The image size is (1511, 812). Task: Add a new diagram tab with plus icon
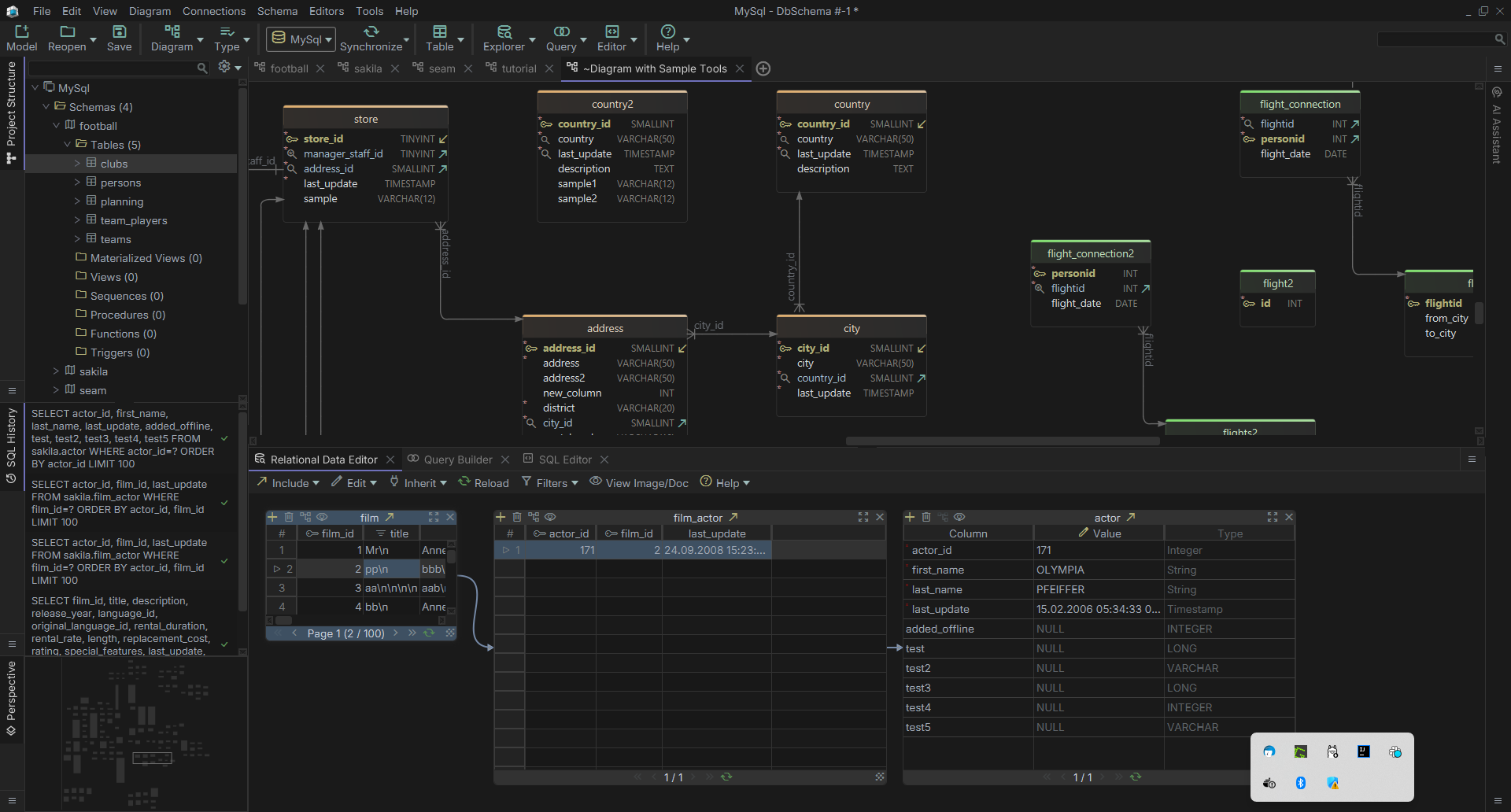coord(763,68)
